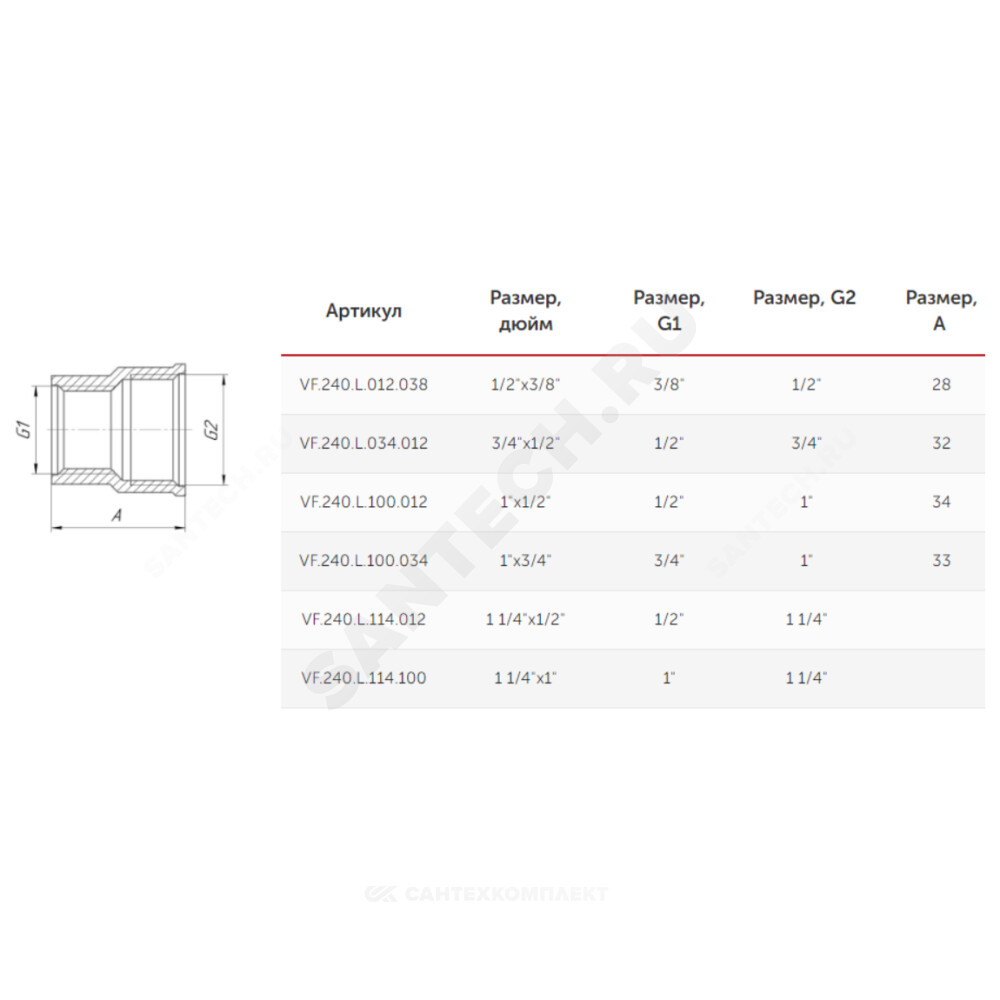The width and height of the screenshot is (1000, 1000).
Task: Click the Размер, G1 column header
Action: tap(668, 311)
